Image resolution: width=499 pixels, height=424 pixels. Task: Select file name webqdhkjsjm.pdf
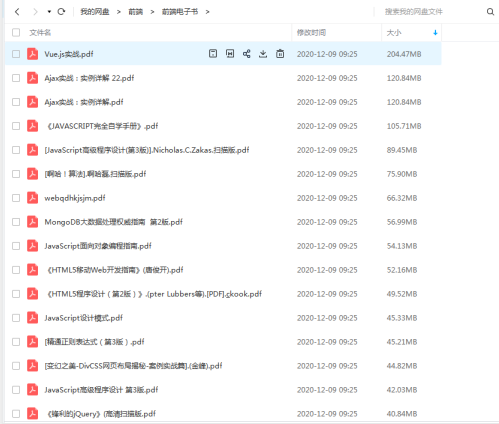click(x=75, y=198)
